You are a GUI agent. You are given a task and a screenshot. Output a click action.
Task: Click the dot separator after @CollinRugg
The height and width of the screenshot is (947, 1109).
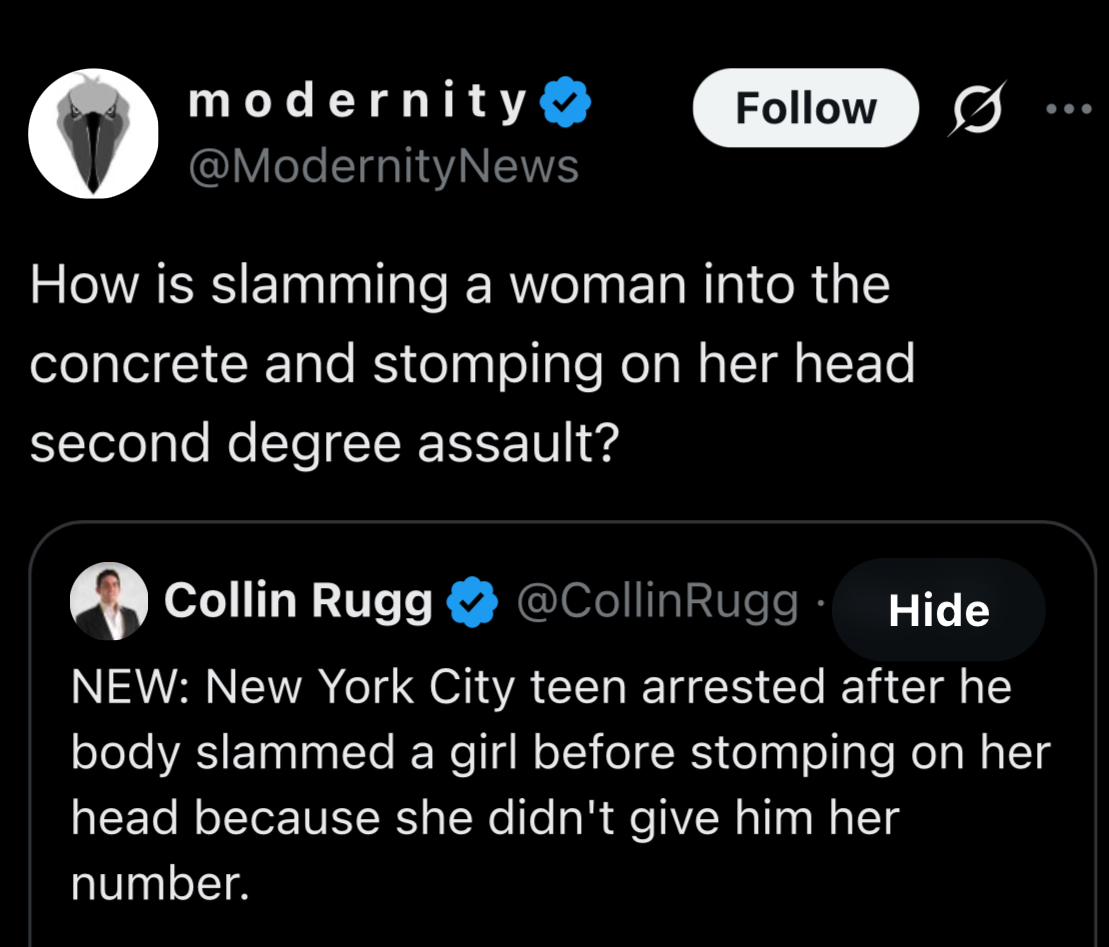pos(816,603)
